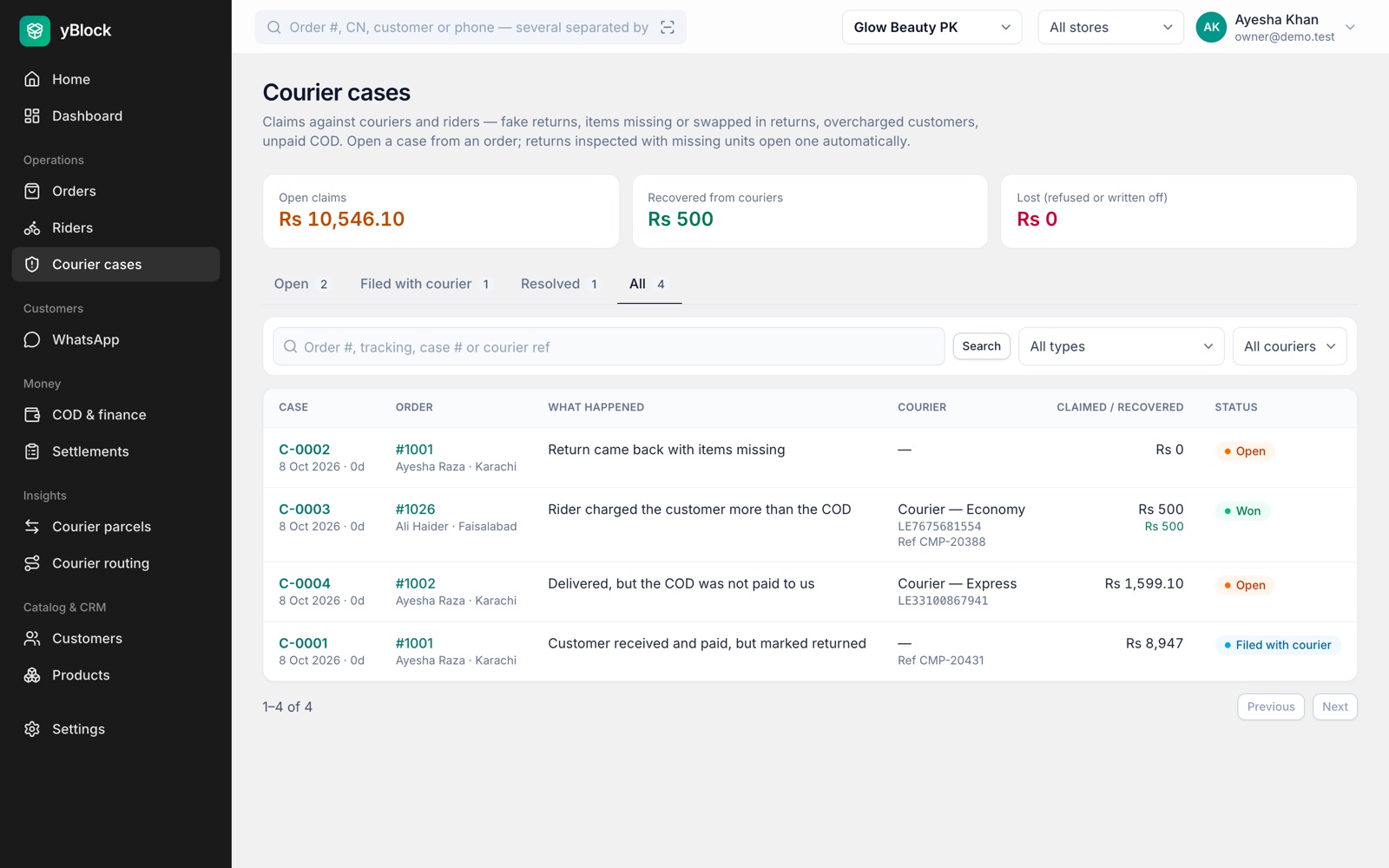This screenshot has height=868, width=1389.
Task: Switch to the Resolved tab
Action: (x=560, y=284)
